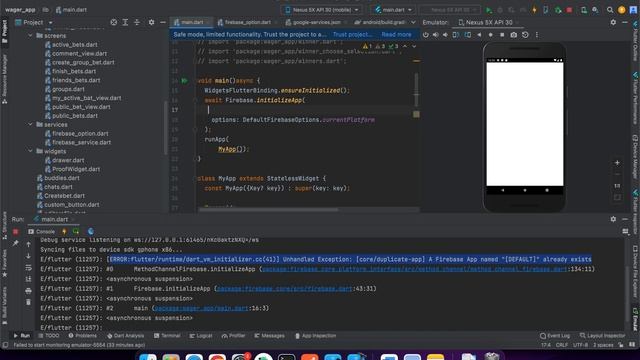Click the emulator volume up icon
The width and height of the screenshot is (640, 360).
[x=436, y=35]
